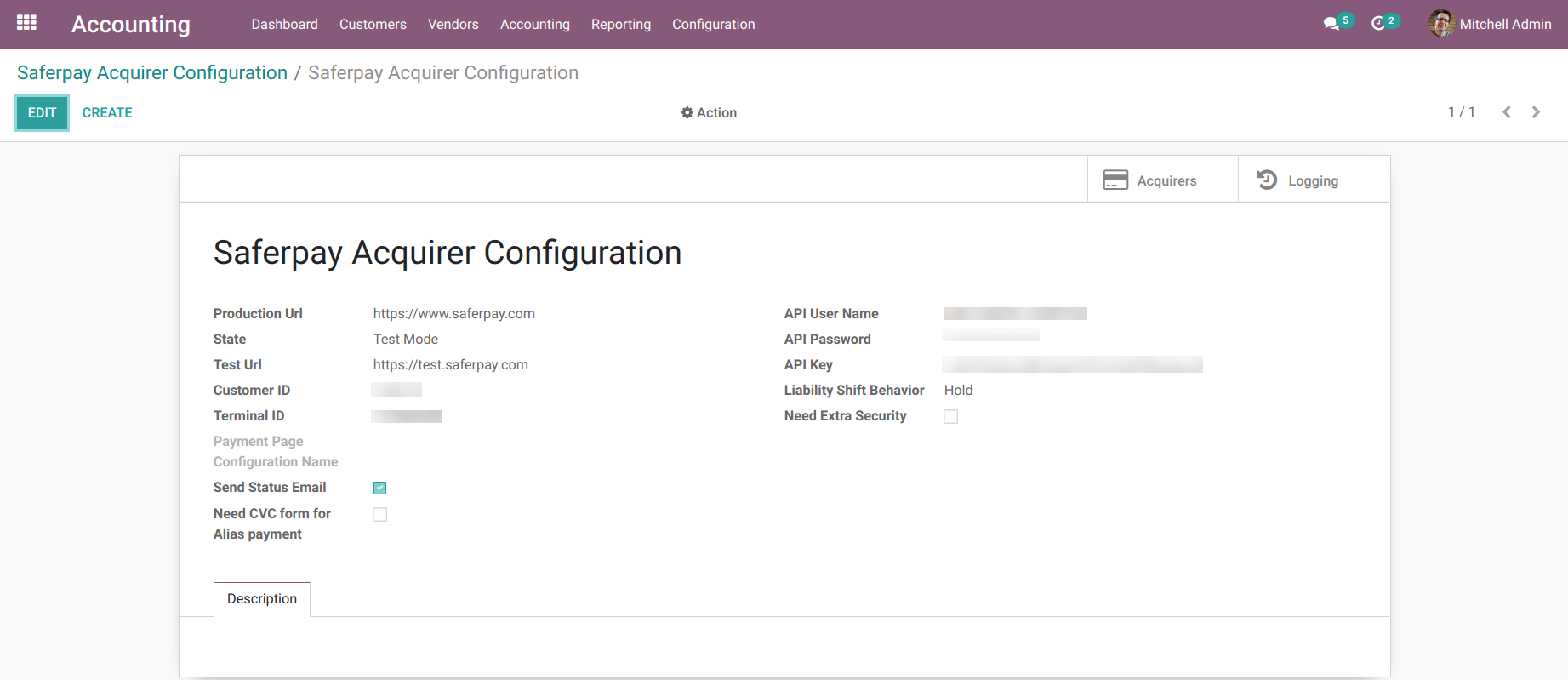Expand the Reporting menu
Viewport: 1568px width, 680px height.
[620, 24]
